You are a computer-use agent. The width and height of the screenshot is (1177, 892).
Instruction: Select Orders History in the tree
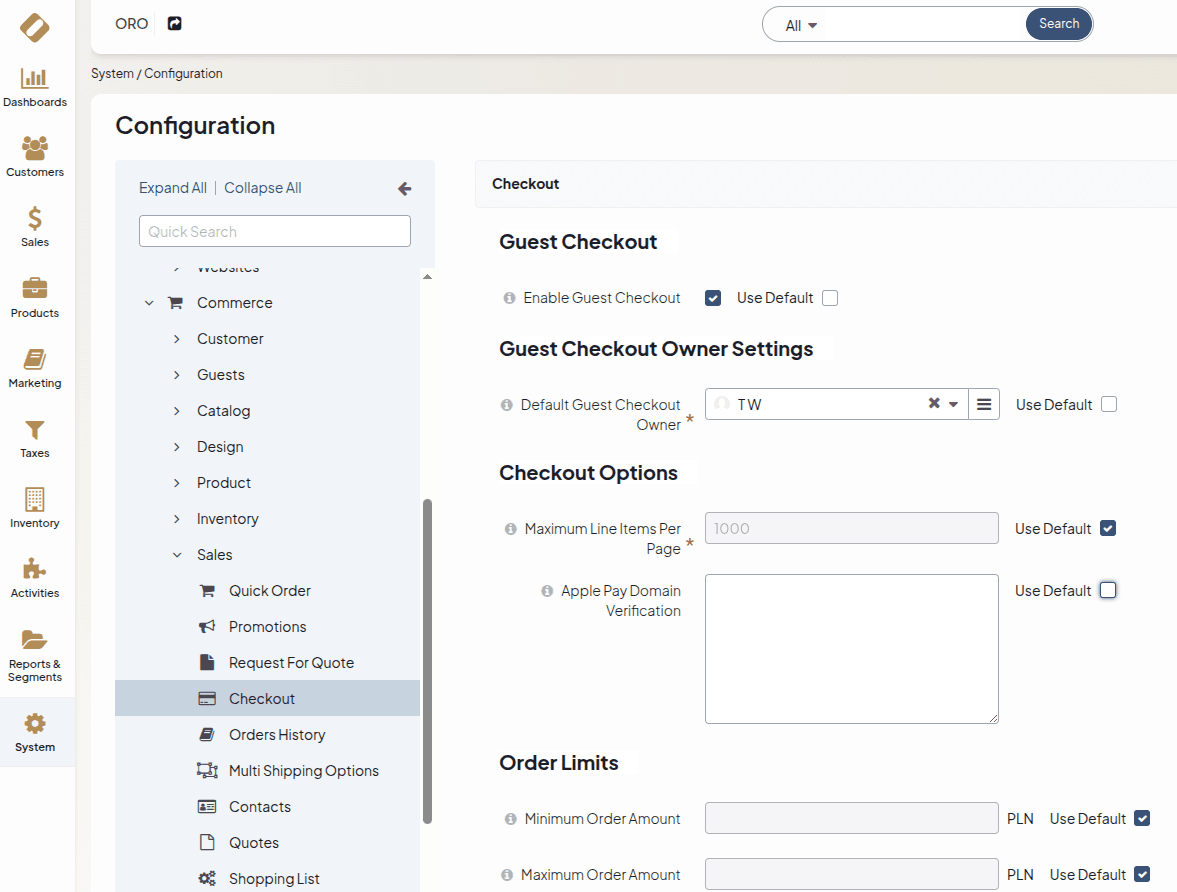click(x=277, y=735)
